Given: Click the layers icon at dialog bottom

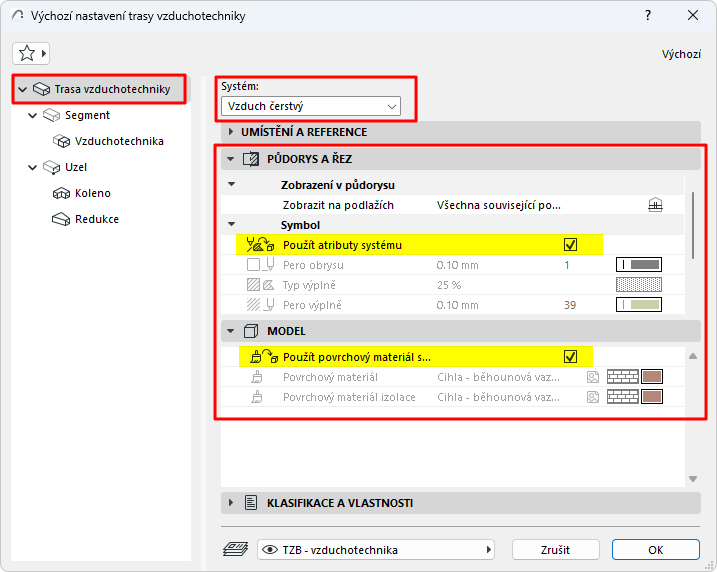Looking at the screenshot, I should pyautogui.click(x=235, y=549).
